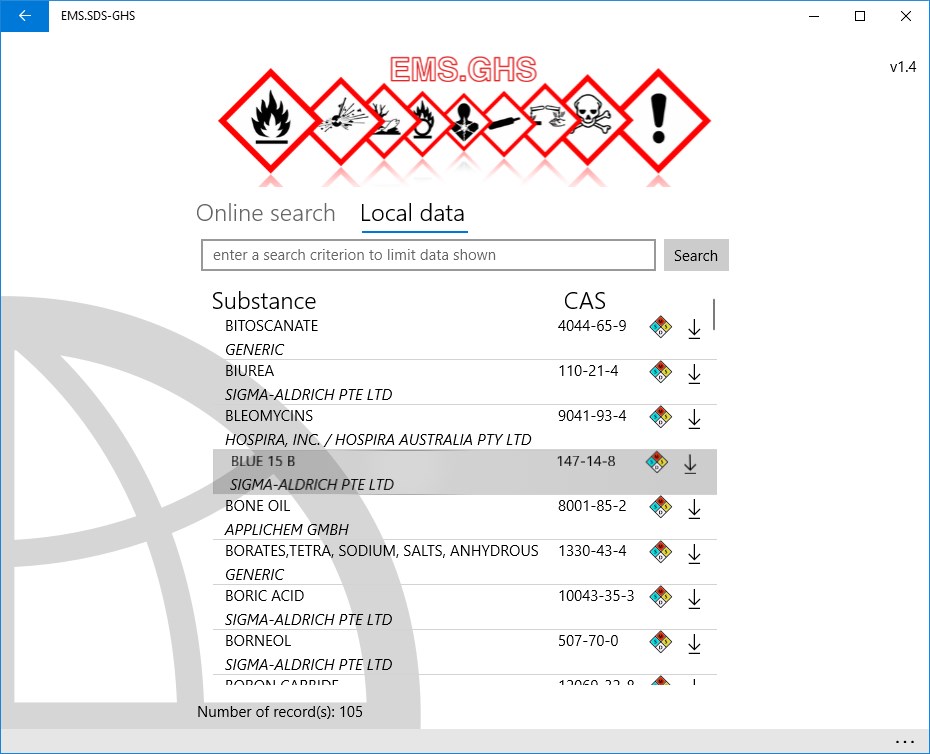Viewport: 930px width, 754px height.
Task: Select the BORIC ACID substance name
Action: click(x=265, y=596)
